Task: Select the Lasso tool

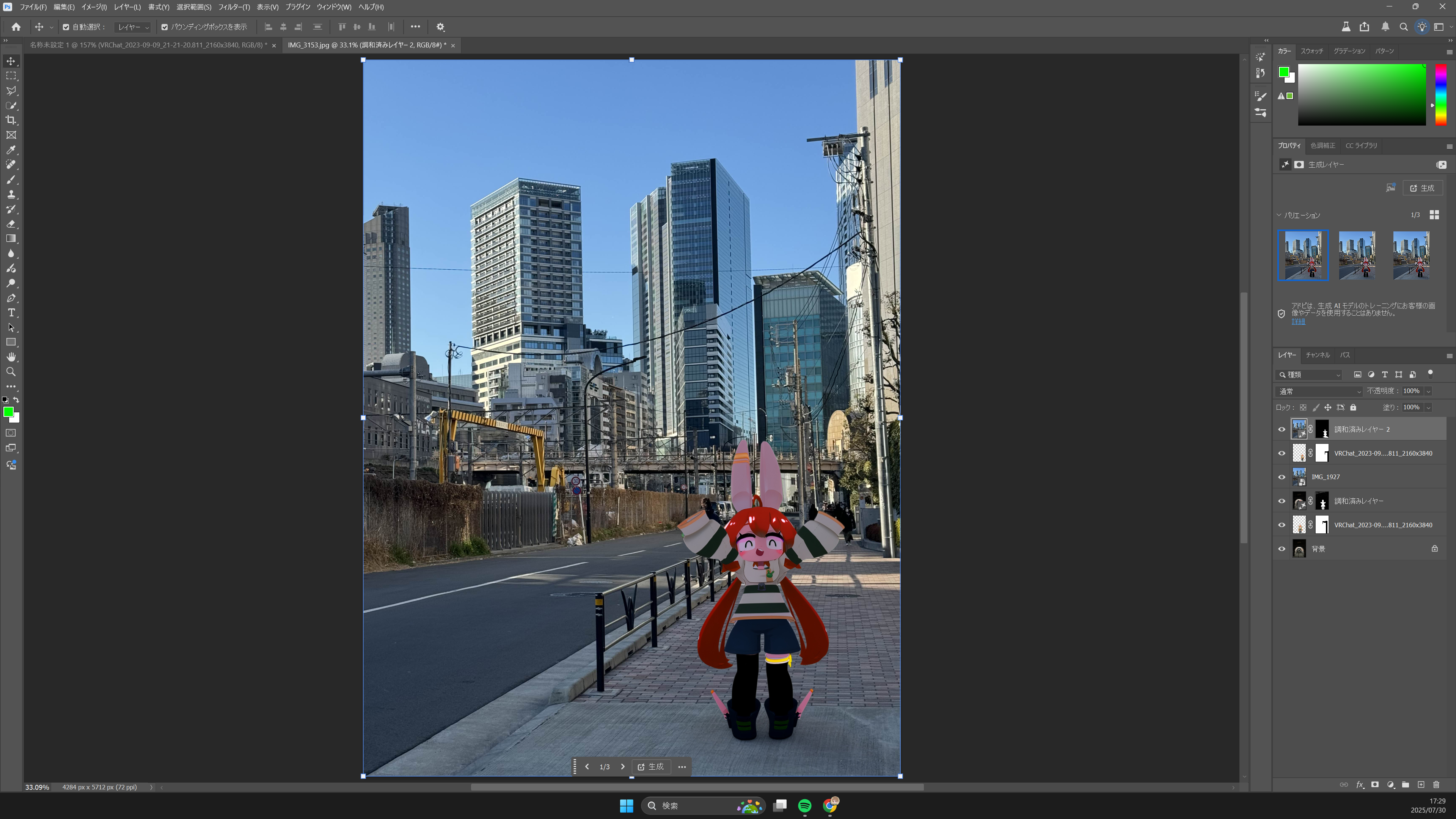Action: [x=11, y=90]
